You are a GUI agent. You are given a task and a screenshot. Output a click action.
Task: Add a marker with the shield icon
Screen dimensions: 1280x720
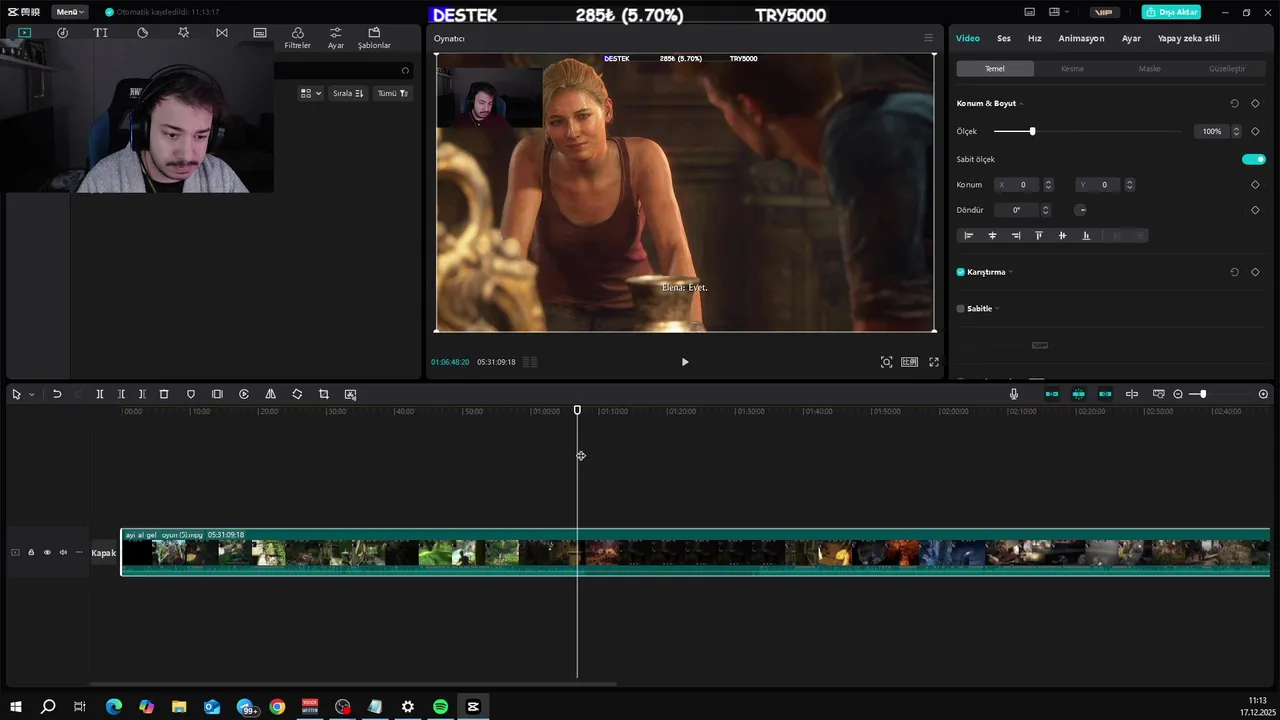(191, 394)
